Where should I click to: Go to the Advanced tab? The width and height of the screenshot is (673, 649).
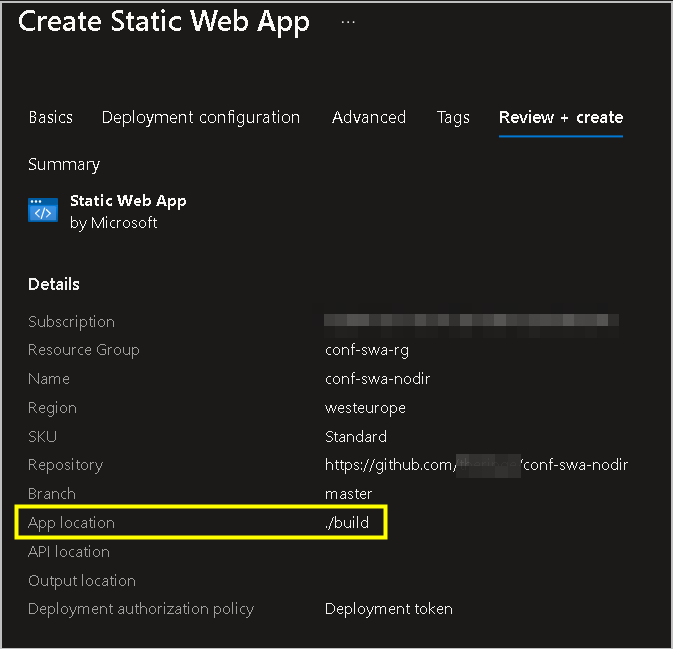click(x=369, y=117)
